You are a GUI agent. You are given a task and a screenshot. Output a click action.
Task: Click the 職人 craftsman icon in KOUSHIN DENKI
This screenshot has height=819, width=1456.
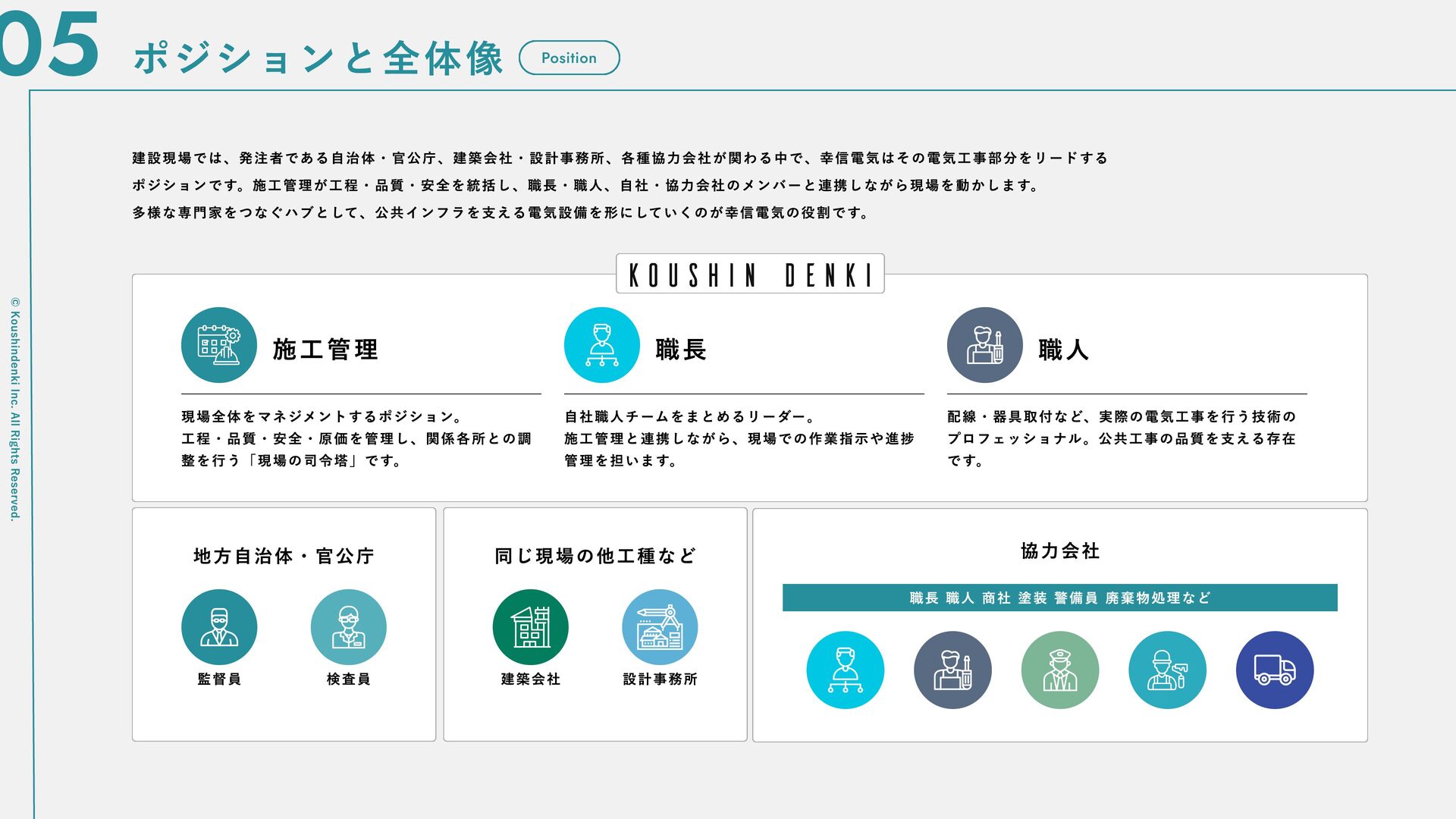[984, 345]
